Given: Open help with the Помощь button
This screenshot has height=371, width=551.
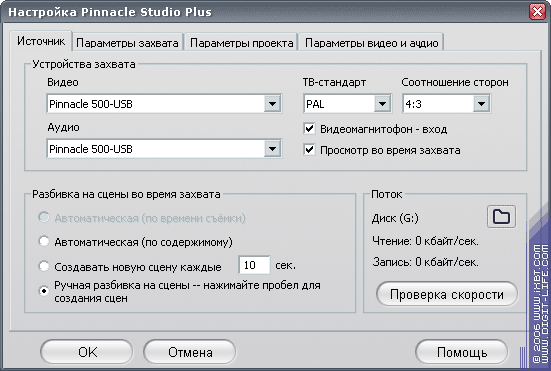Looking at the screenshot, I should tap(462, 352).
